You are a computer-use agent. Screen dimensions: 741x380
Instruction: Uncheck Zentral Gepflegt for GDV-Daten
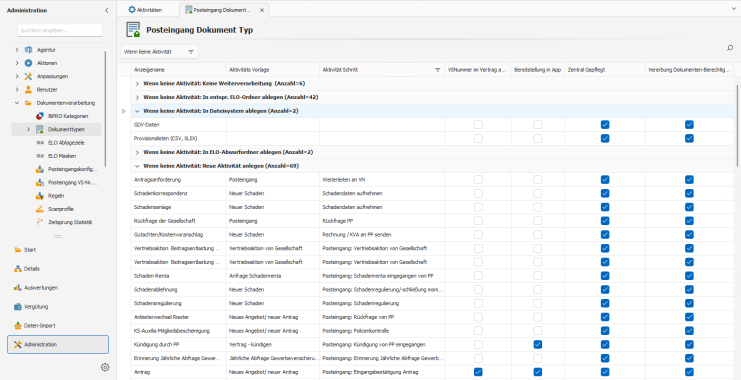click(x=605, y=125)
